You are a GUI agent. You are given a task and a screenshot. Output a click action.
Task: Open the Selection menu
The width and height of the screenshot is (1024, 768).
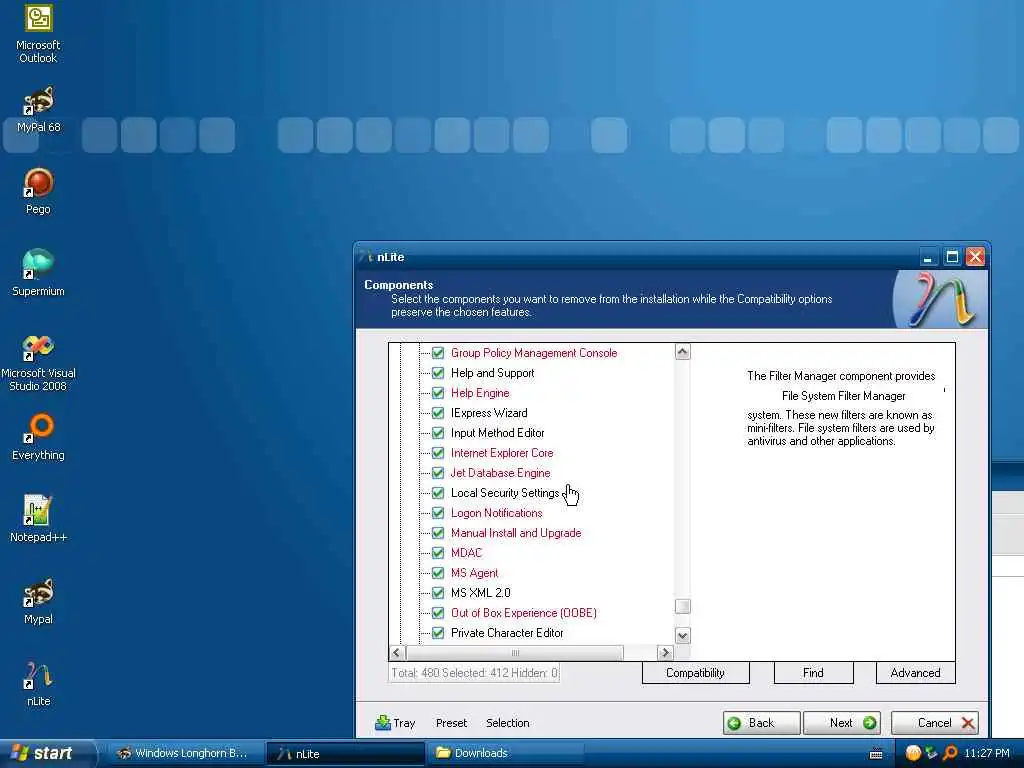pyautogui.click(x=507, y=723)
